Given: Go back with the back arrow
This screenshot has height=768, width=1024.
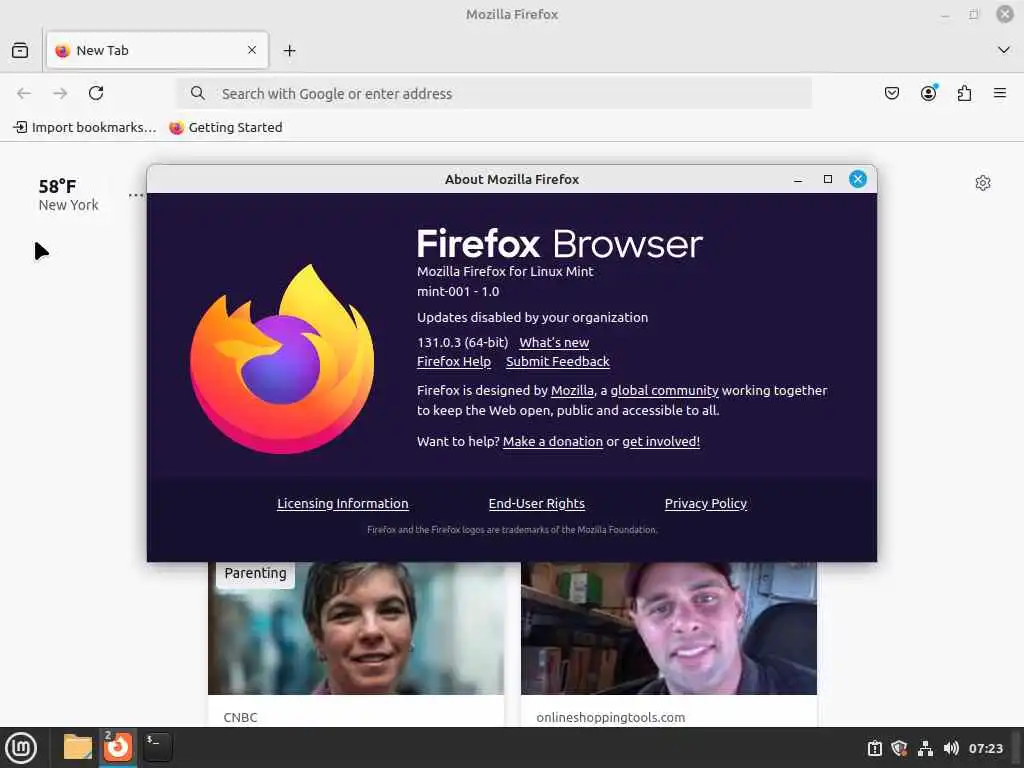Looking at the screenshot, I should (24, 93).
